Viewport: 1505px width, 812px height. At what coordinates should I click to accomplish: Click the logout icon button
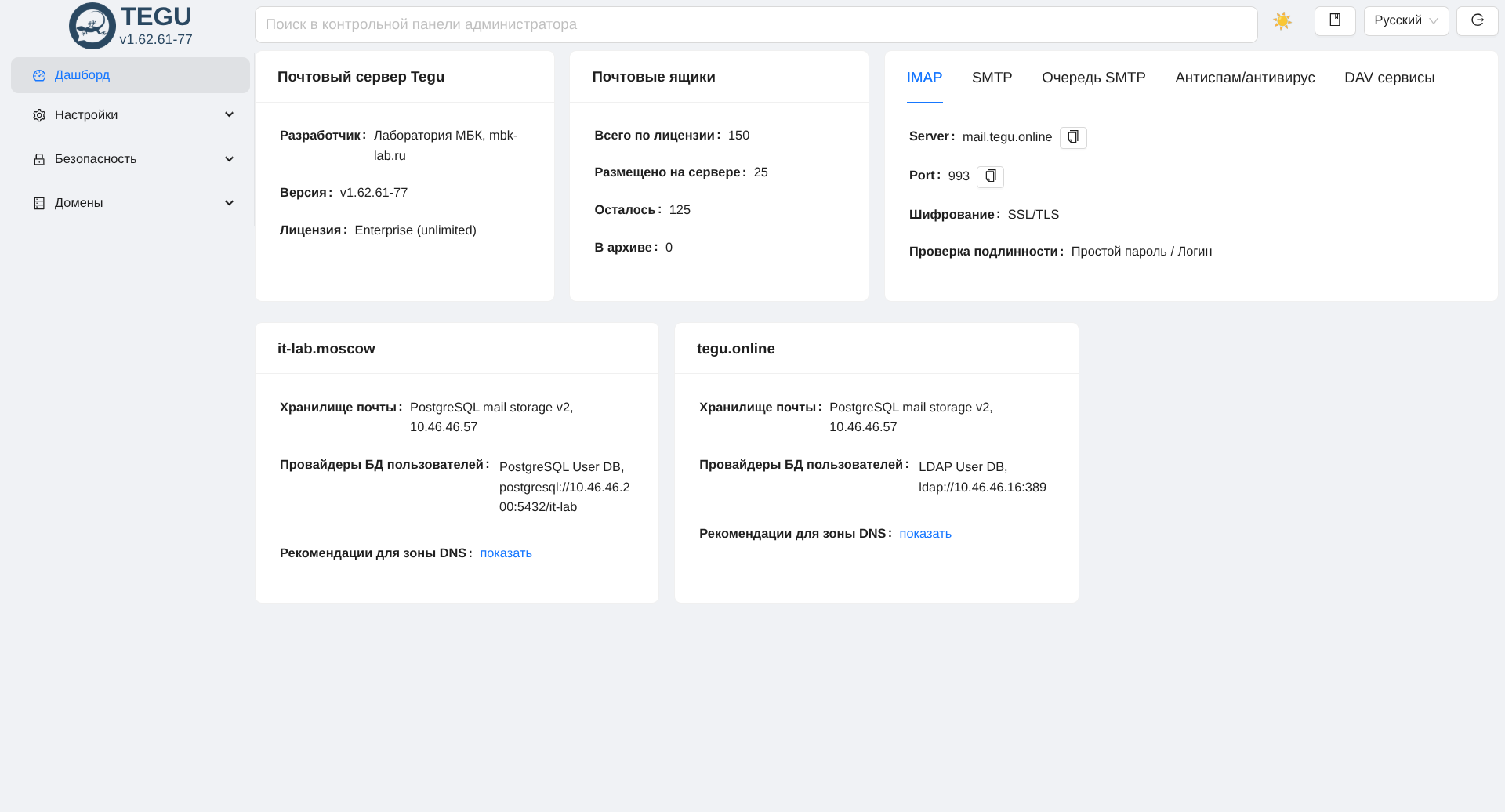click(x=1478, y=21)
